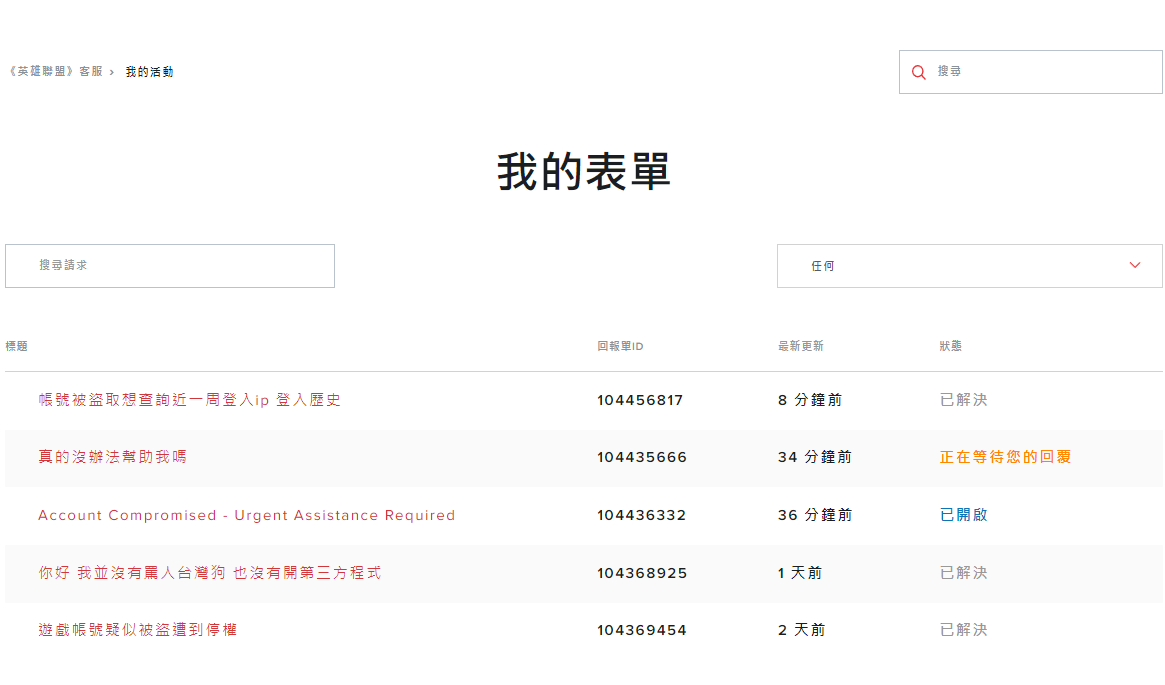Expand the 任何 status filter dropdown

(969, 266)
